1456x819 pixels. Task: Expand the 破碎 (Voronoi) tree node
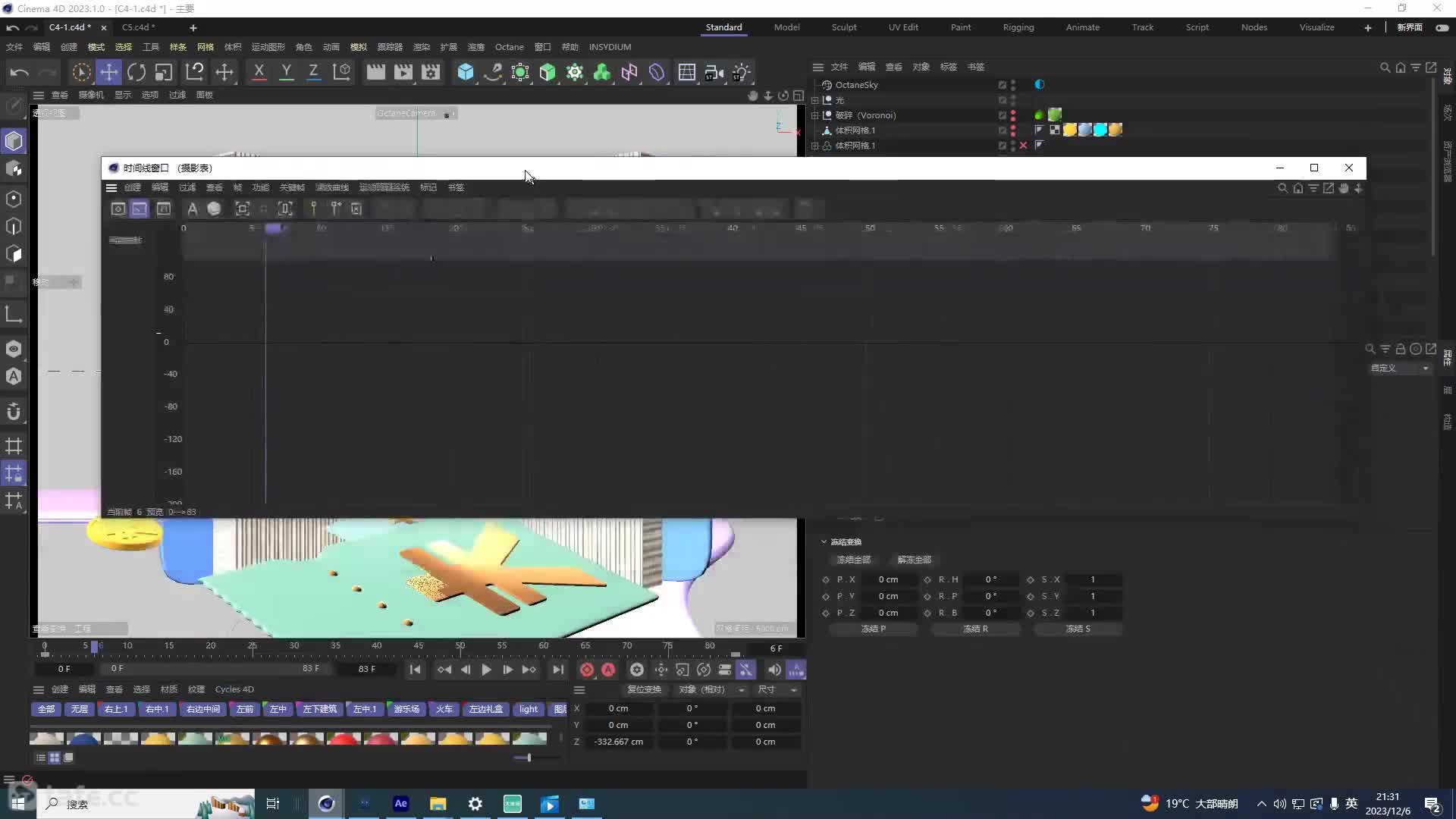click(815, 115)
